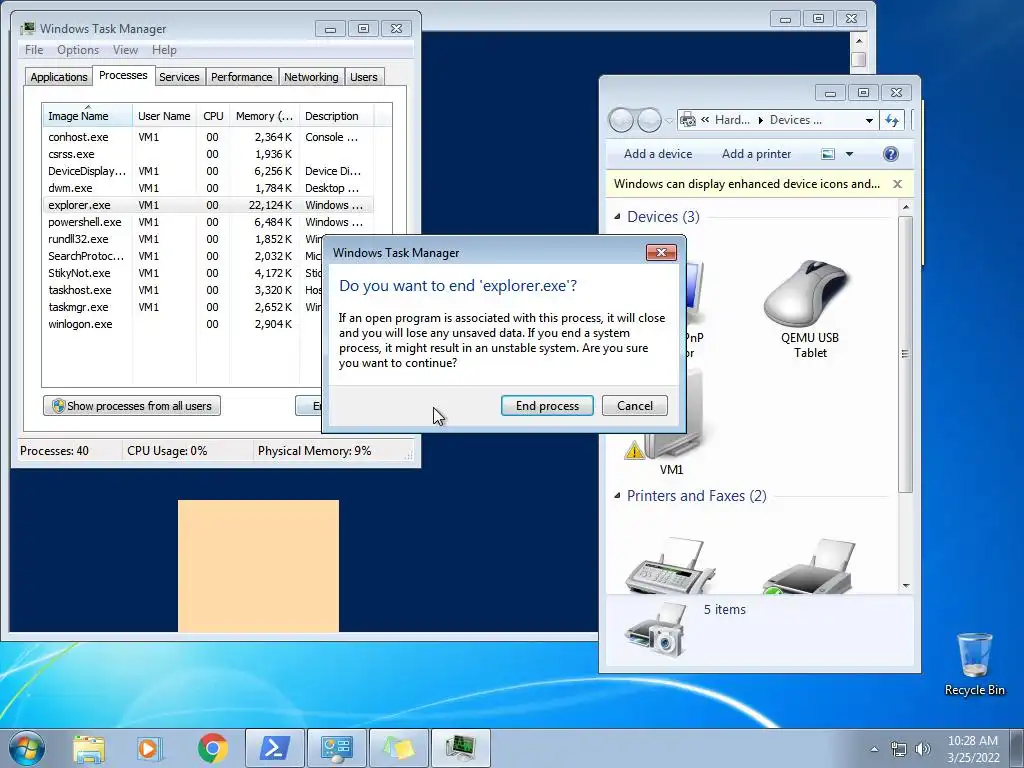Open the File menu in Task Manager
Viewport: 1024px width, 768px height.
(34, 50)
